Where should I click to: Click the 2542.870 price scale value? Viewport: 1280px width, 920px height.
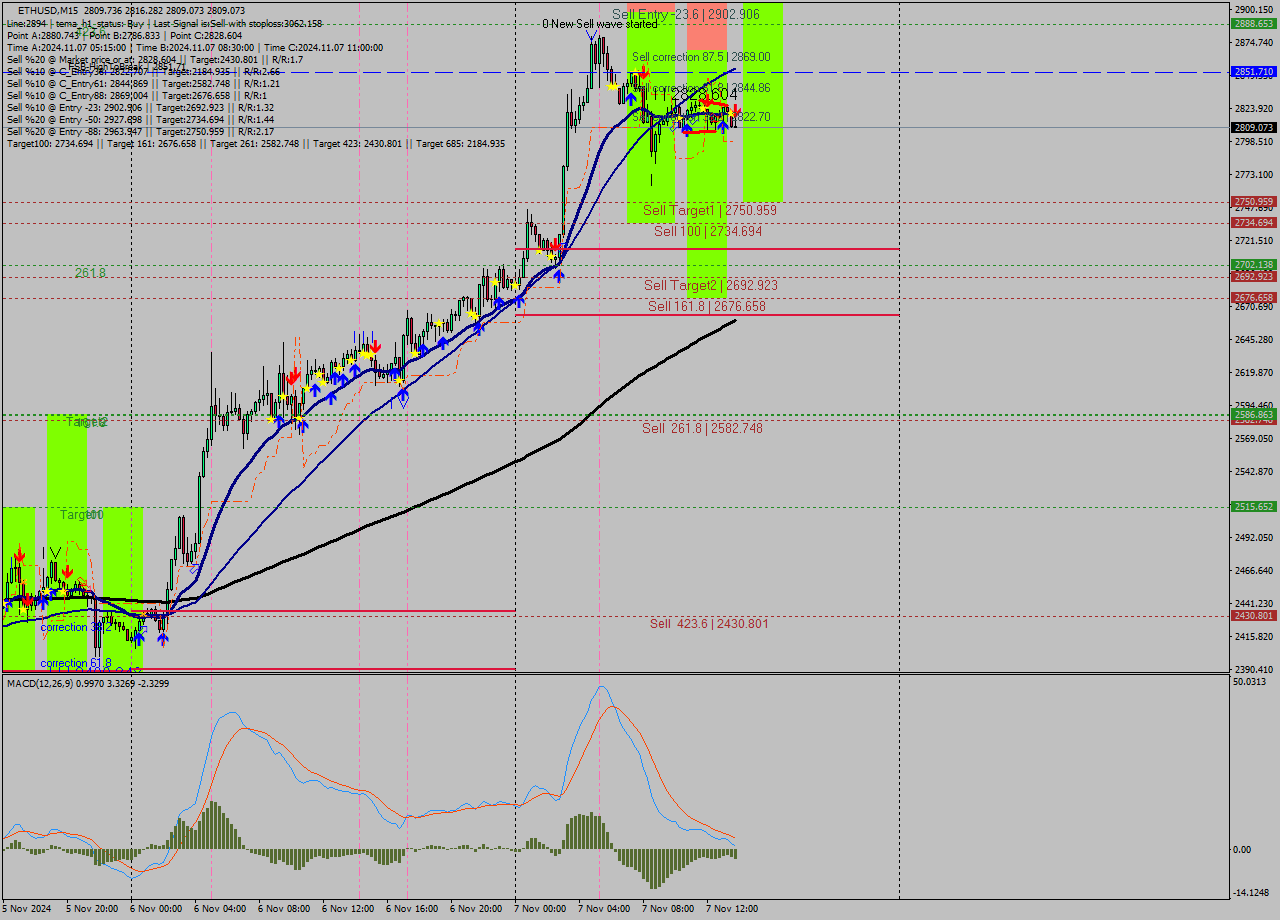(x=1254, y=472)
